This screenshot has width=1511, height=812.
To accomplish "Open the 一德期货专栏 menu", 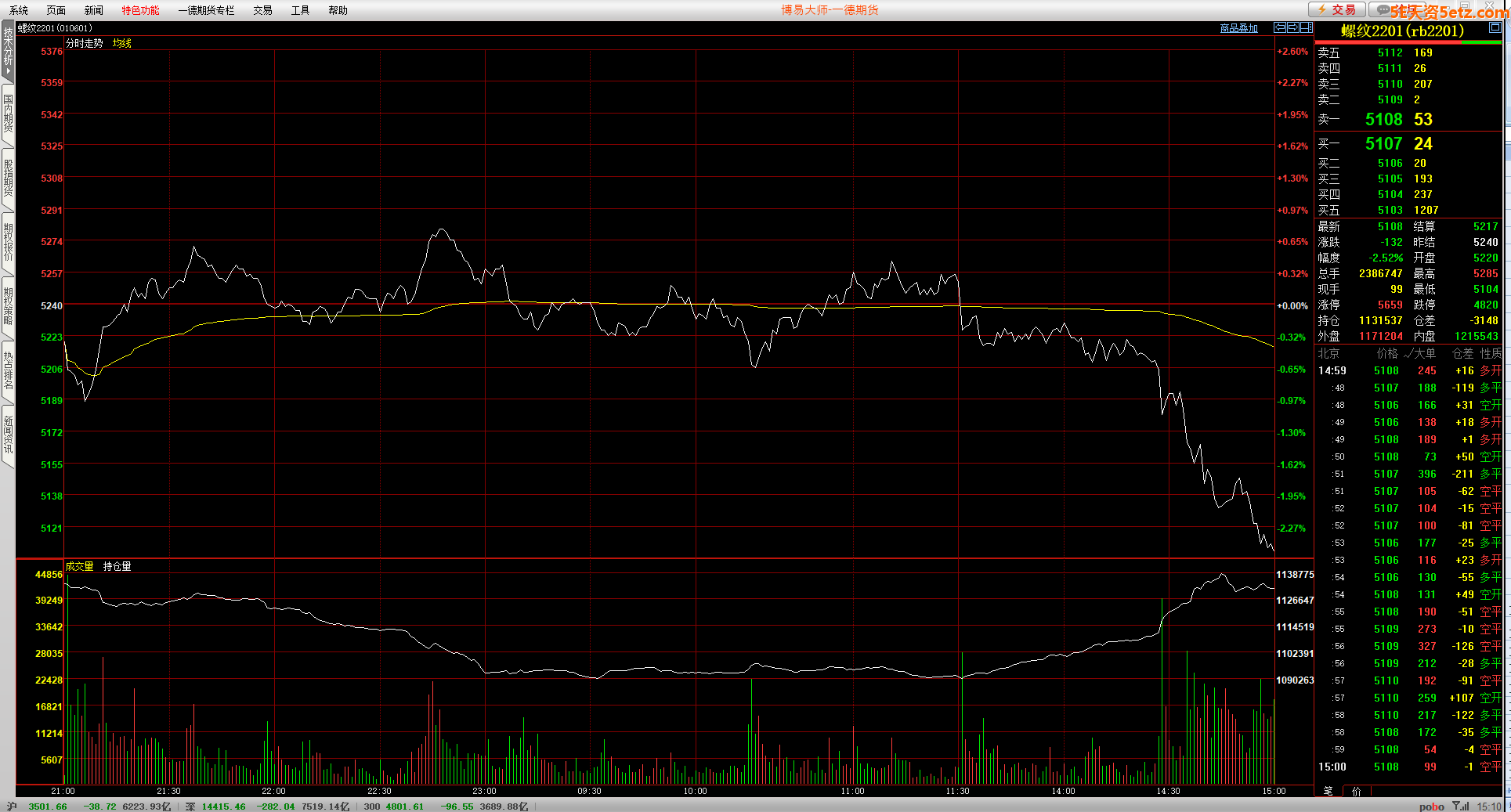I will 206,10.
